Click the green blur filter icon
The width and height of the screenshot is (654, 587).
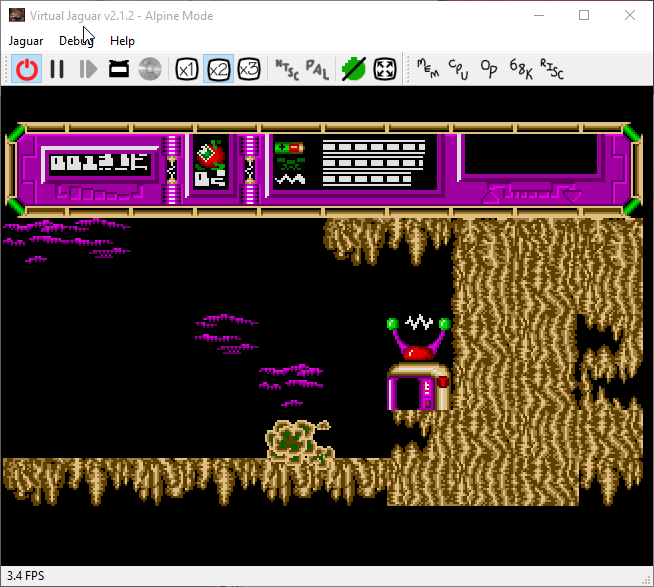353,69
